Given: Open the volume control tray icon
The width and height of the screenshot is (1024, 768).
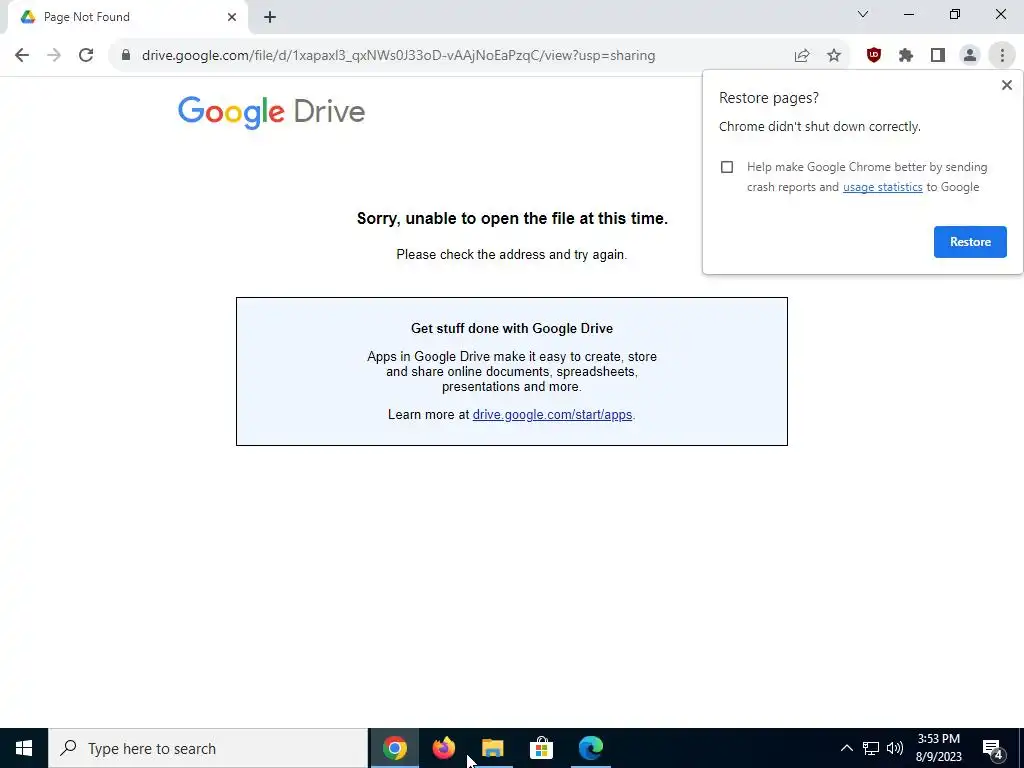Looking at the screenshot, I should point(895,748).
